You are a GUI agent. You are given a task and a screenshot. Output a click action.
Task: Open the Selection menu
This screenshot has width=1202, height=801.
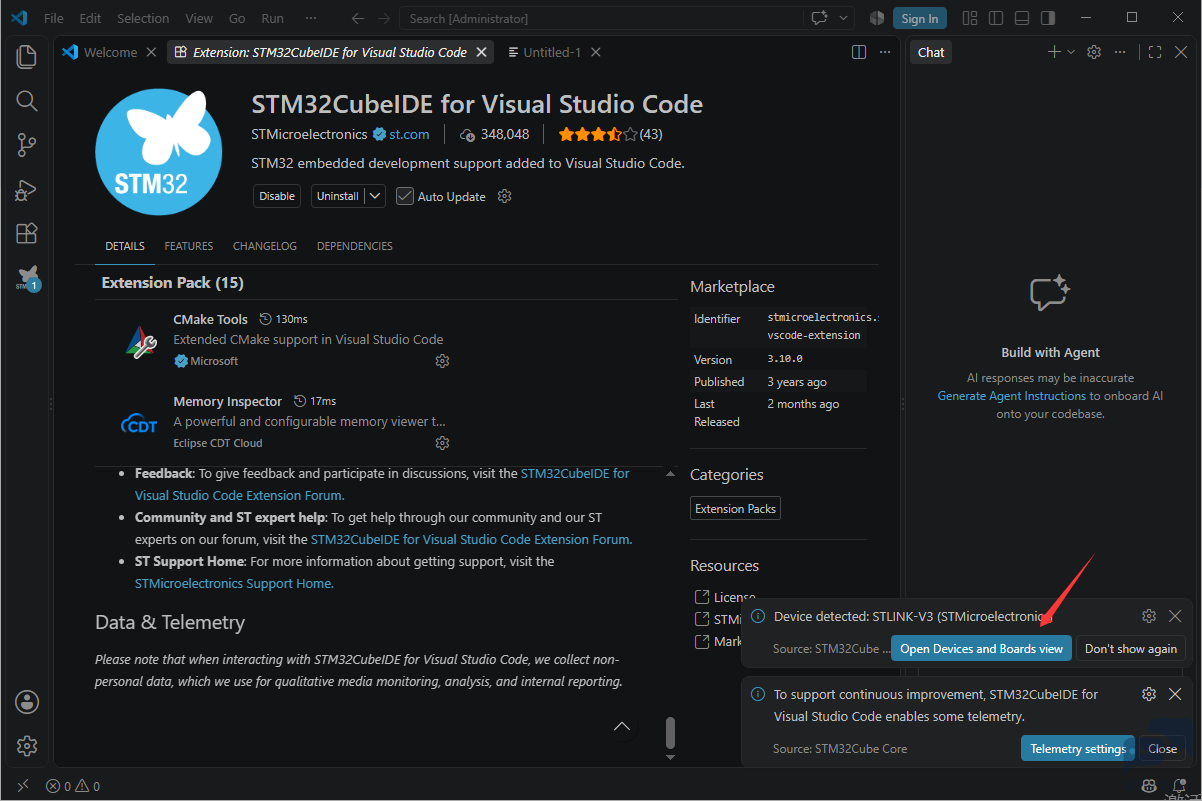click(x=143, y=18)
